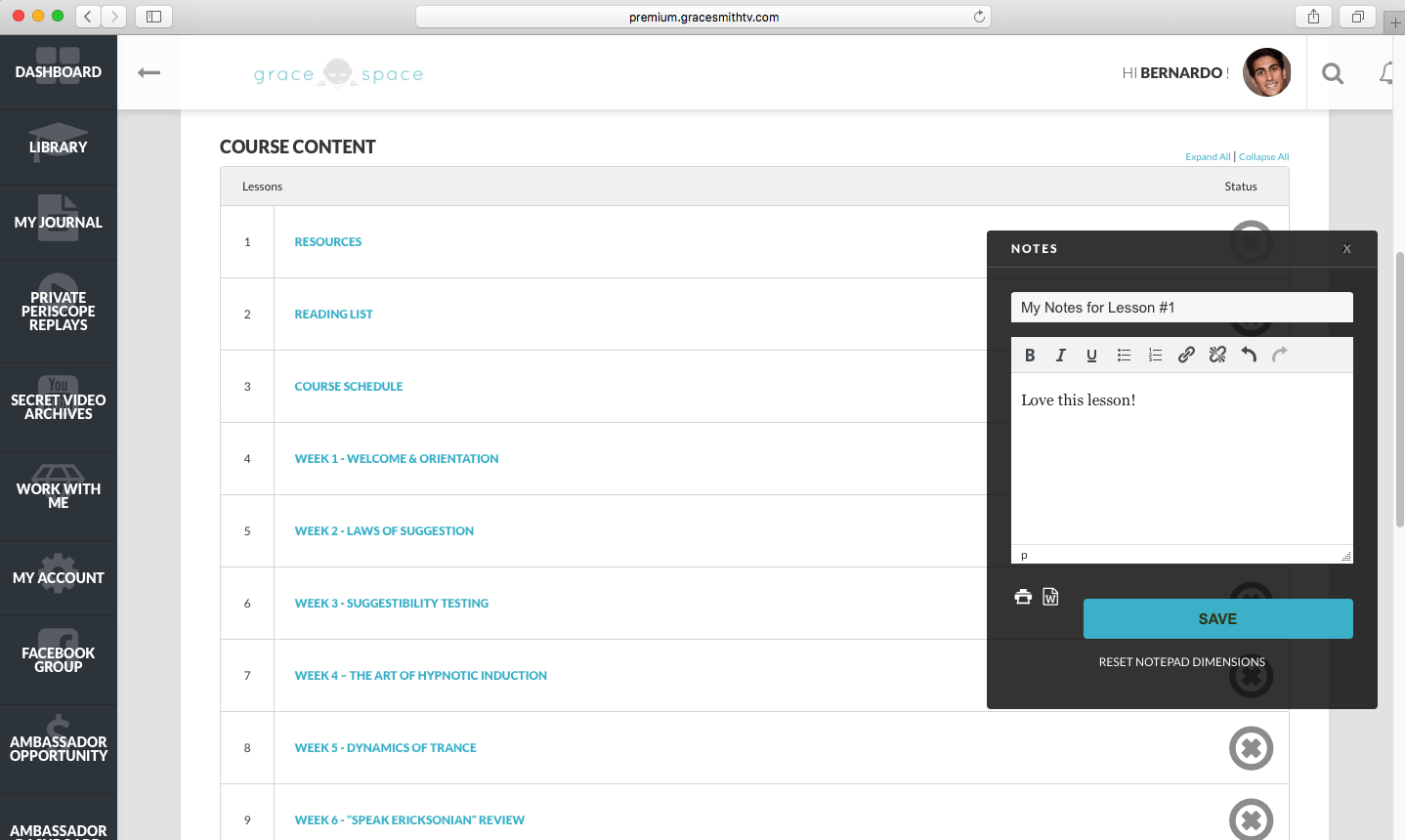Toggle bold formatting in notes editor
The height and width of the screenshot is (840, 1405).
1030,356
